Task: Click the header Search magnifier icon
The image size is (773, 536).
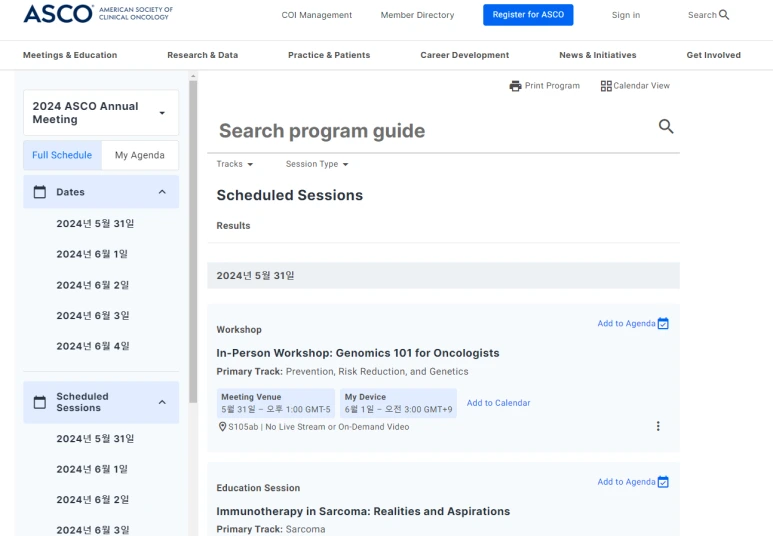Action: 724,15
